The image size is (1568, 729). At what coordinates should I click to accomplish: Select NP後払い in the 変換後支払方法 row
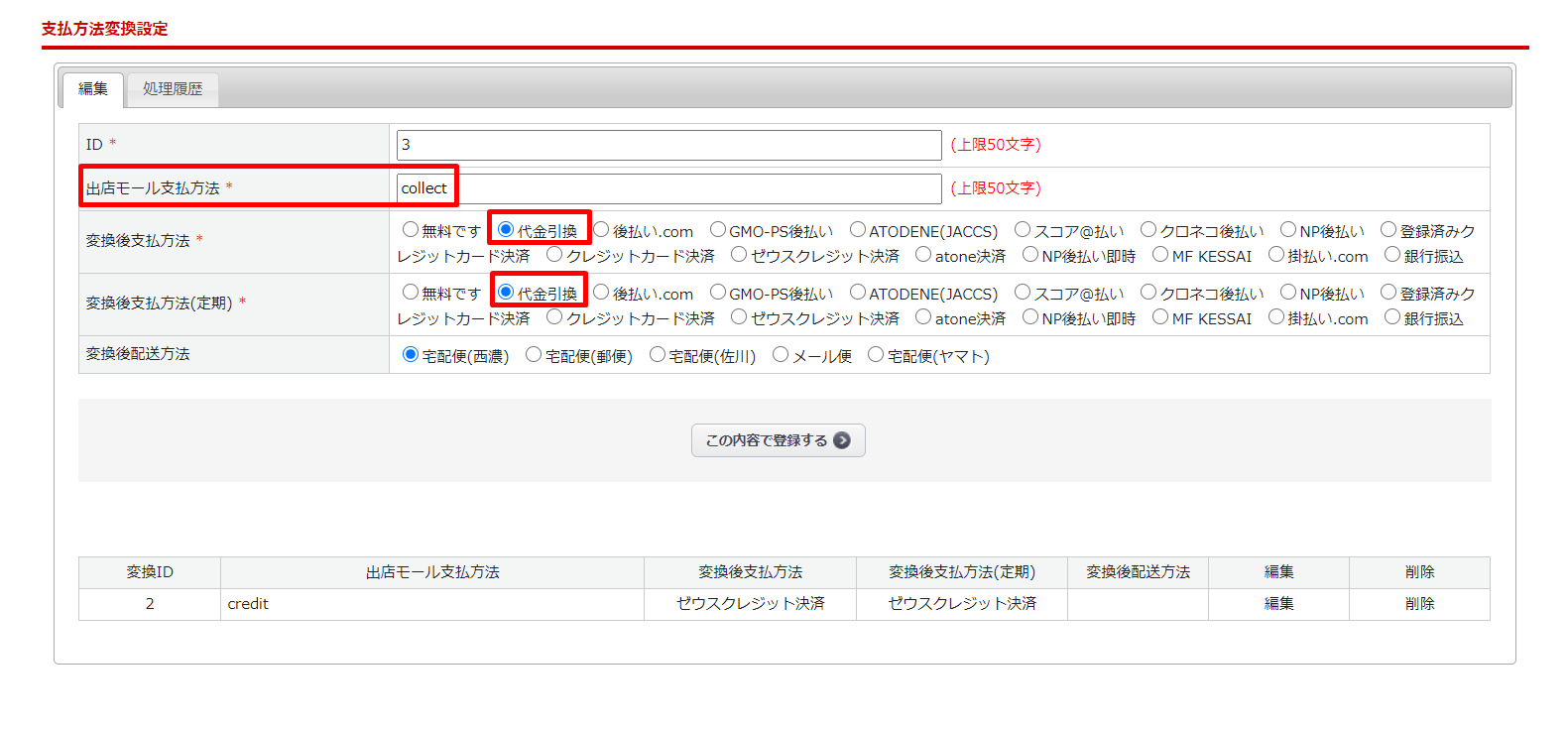click(x=1288, y=230)
